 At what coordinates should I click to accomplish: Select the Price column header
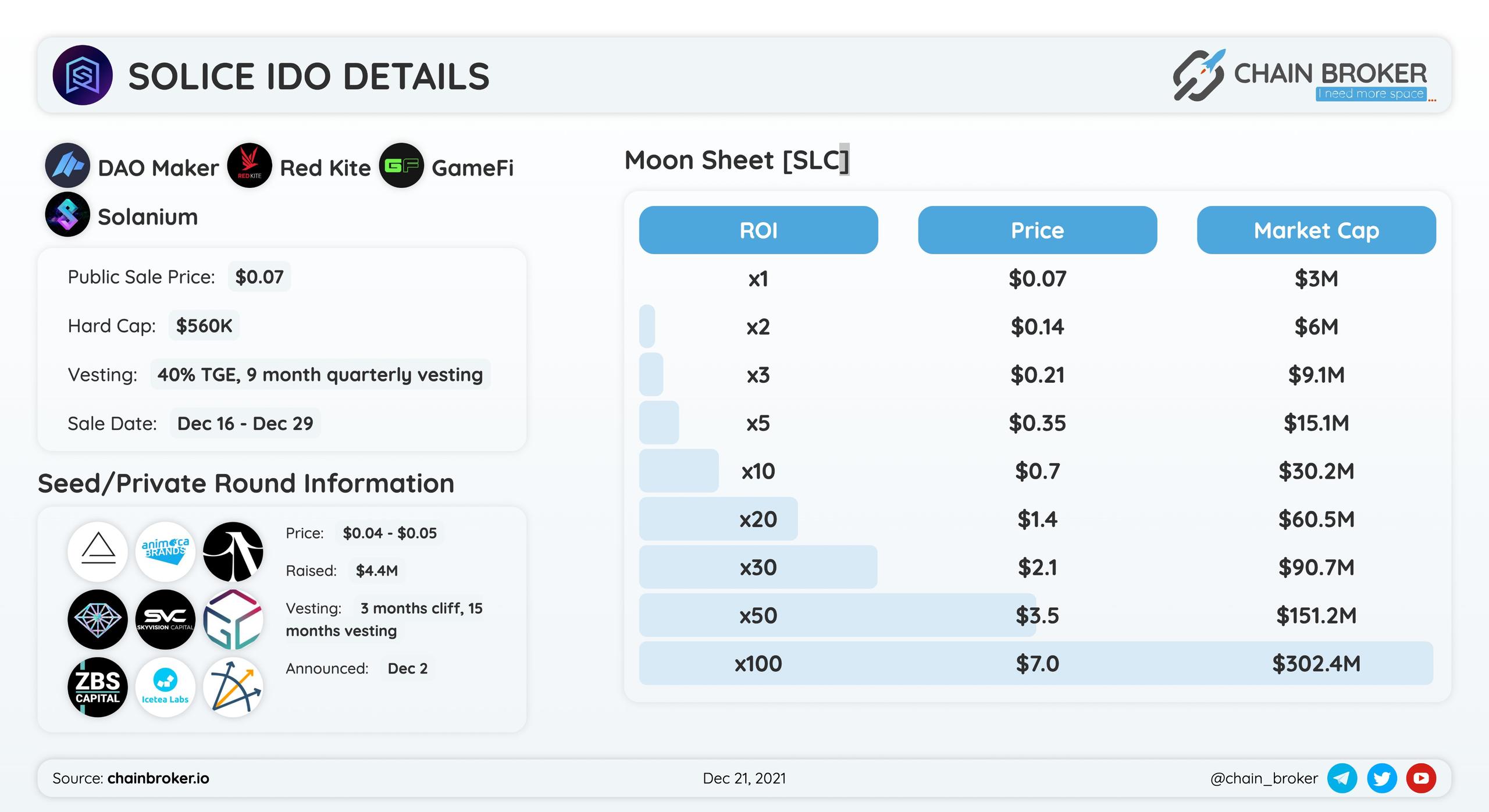[1038, 230]
